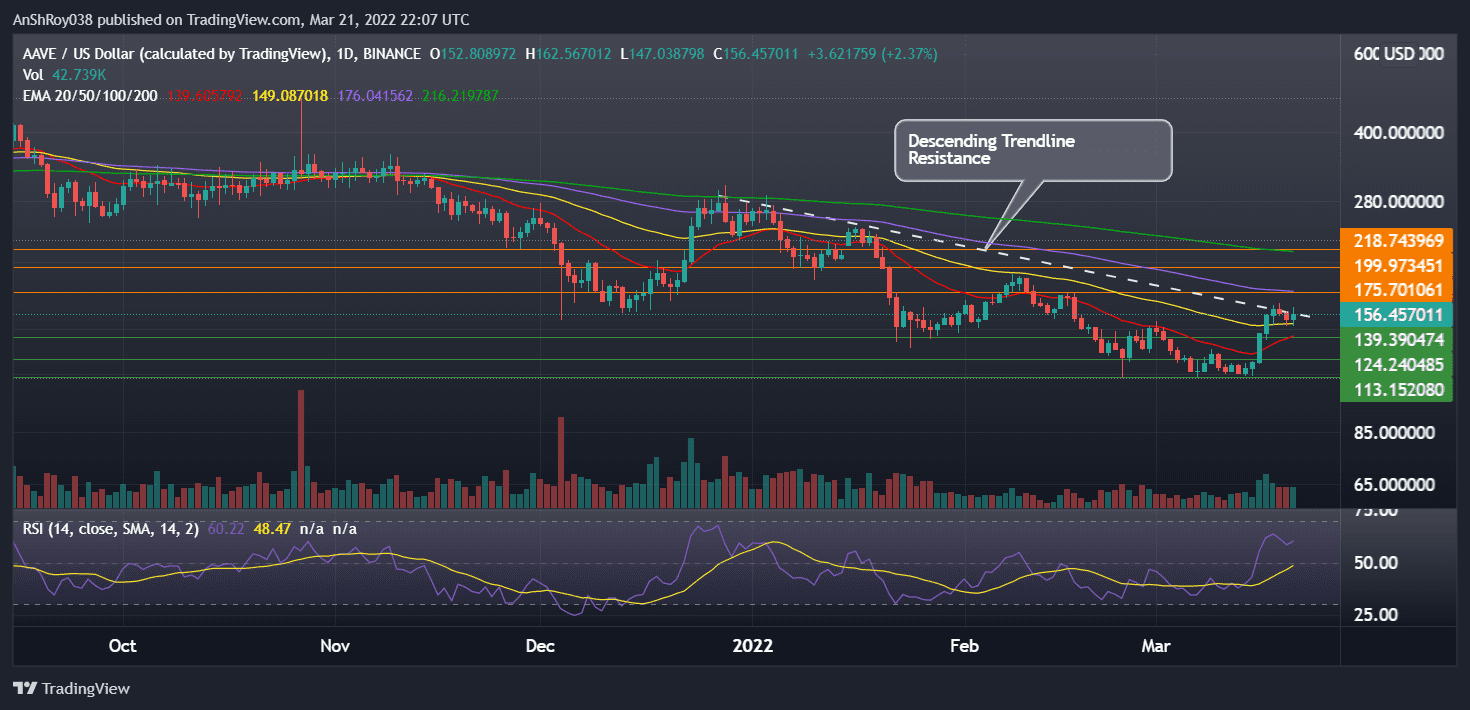The width and height of the screenshot is (1470, 710).
Task: Click the purple RSI value 60.22
Action: coord(223,528)
